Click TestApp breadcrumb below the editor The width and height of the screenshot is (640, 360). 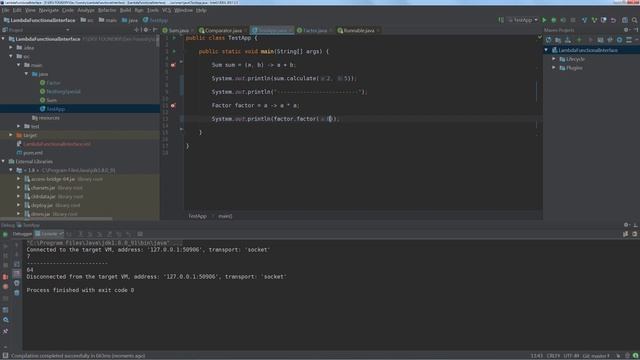(x=197, y=216)
